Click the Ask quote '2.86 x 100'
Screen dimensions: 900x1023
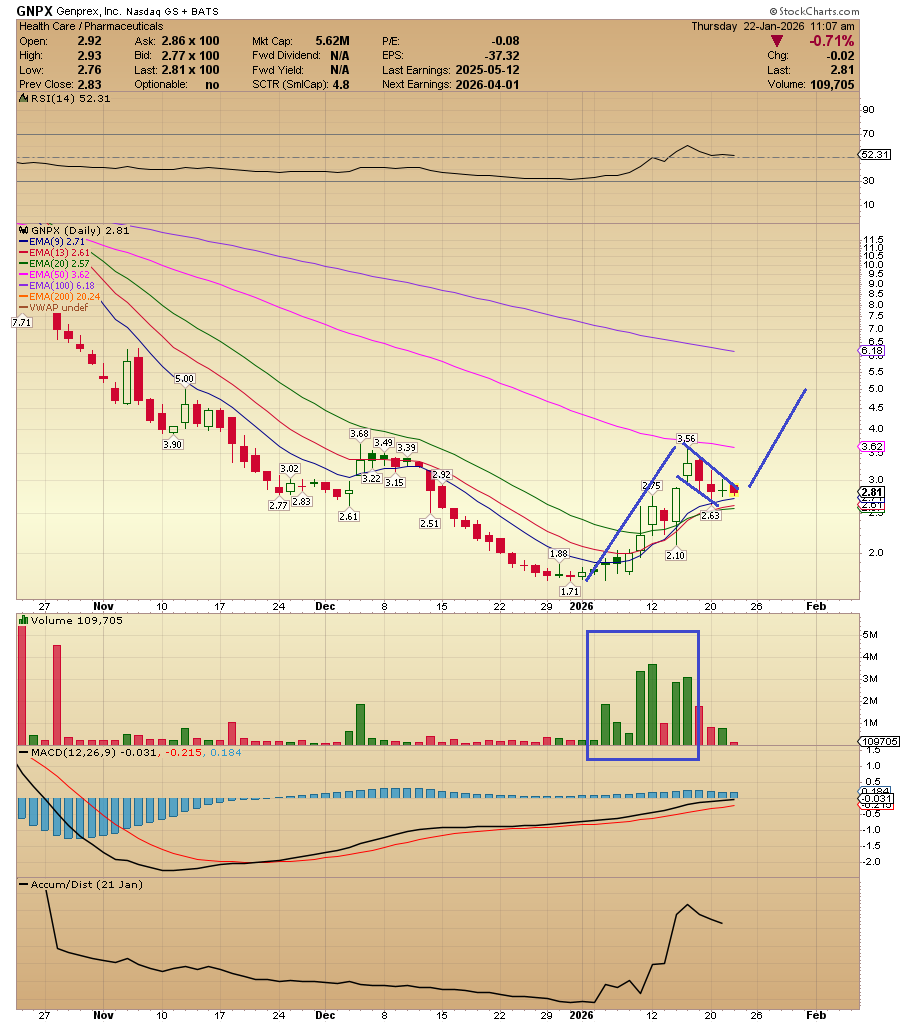pos(191,41)
